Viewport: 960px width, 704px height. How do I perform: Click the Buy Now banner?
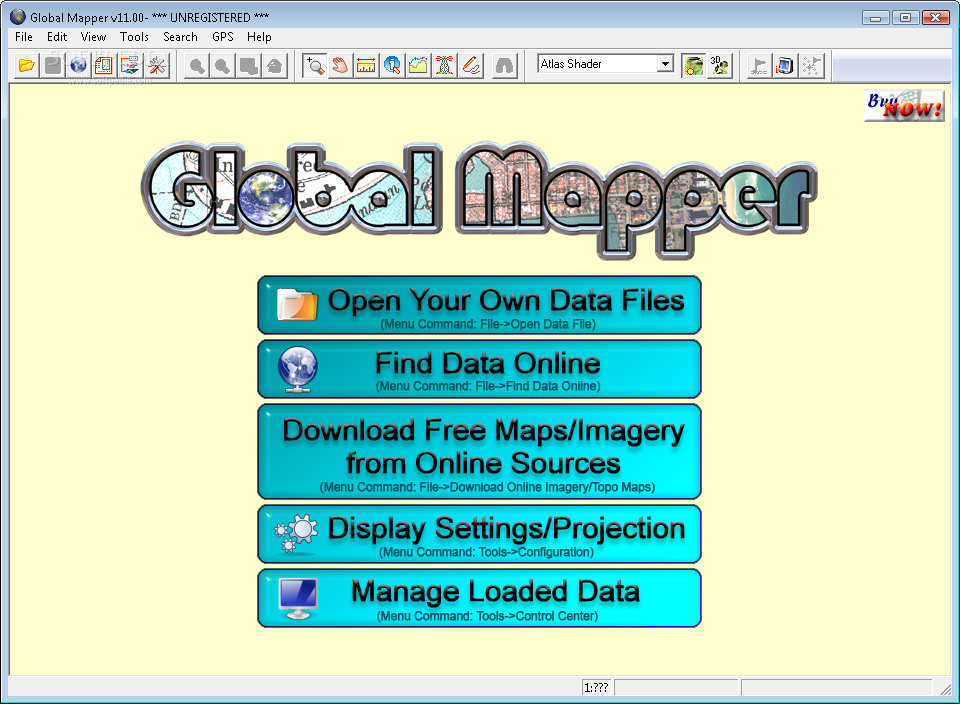904,106
